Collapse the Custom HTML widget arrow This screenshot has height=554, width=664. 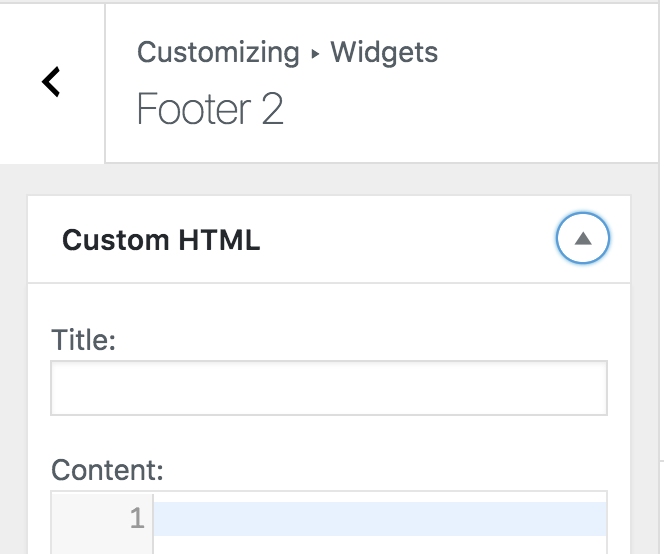(x=582, y=239)
